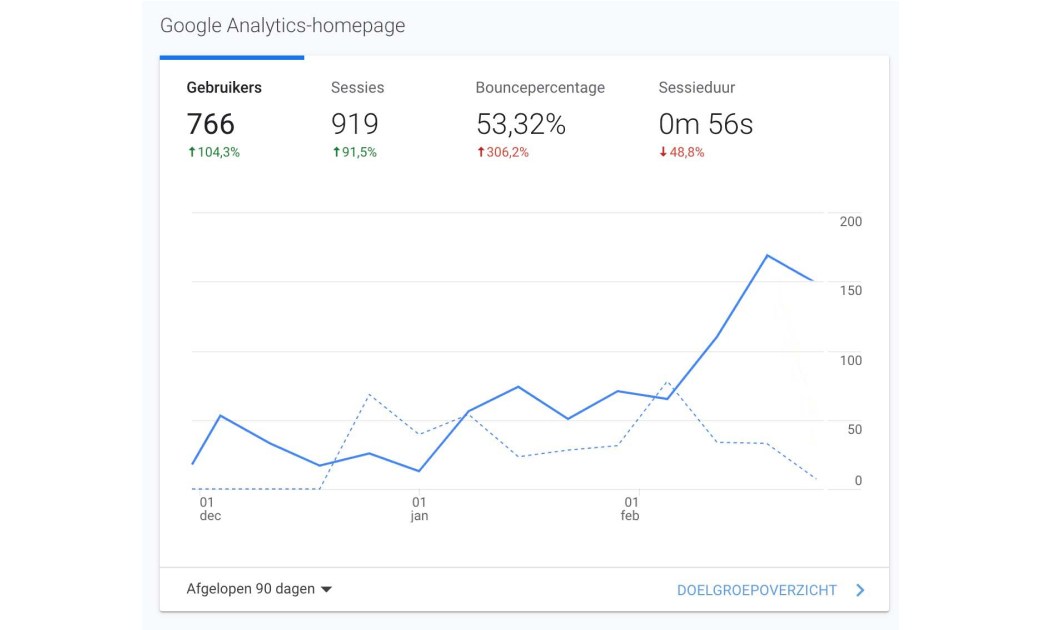Click the 'Google Analytics-homepage' heading

(283, 26)
